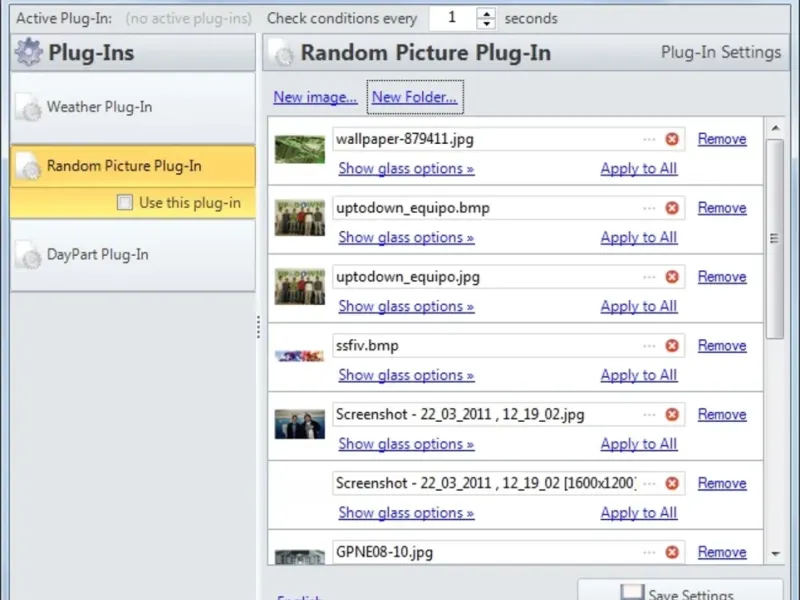Click the New Folder... link

tap(414, 97)
